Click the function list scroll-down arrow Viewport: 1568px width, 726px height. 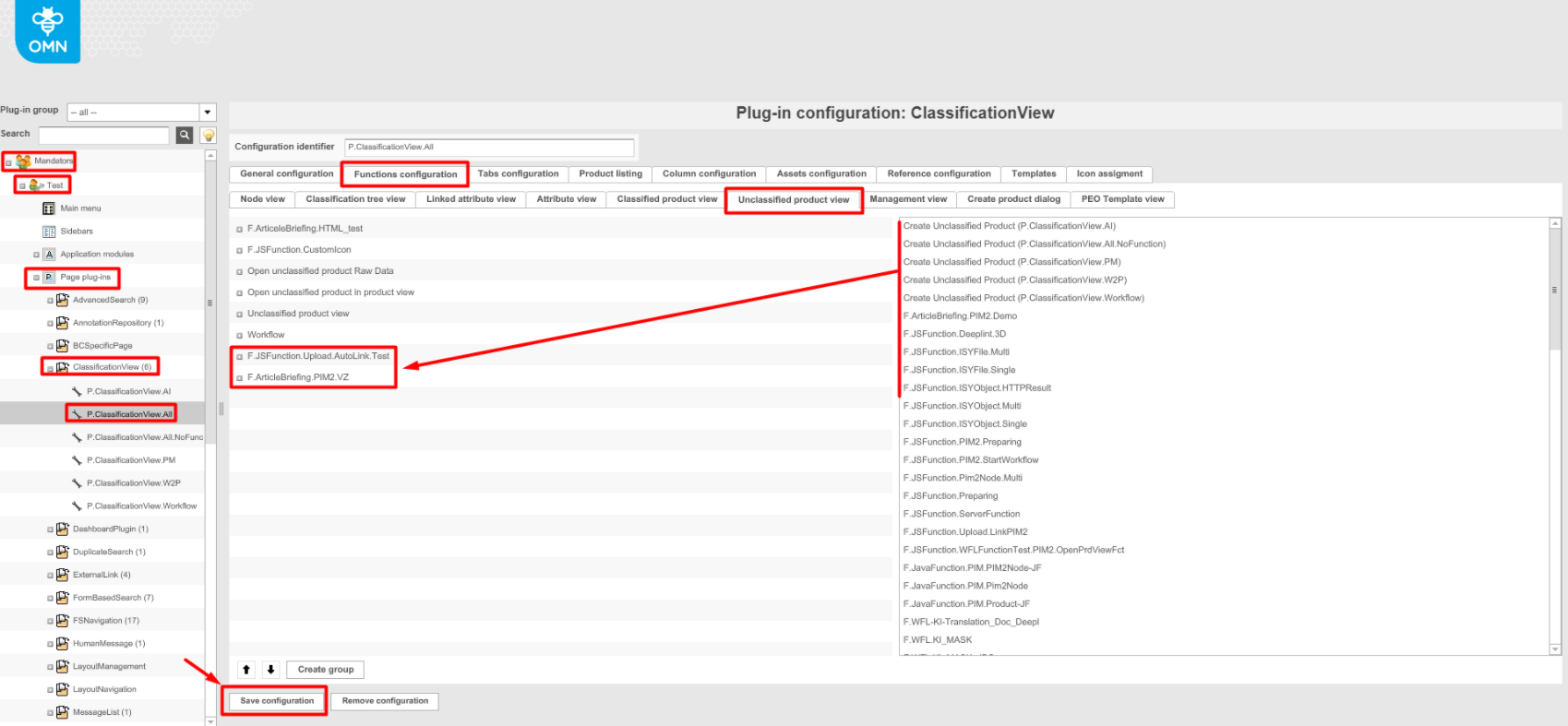coord(1555,649)
